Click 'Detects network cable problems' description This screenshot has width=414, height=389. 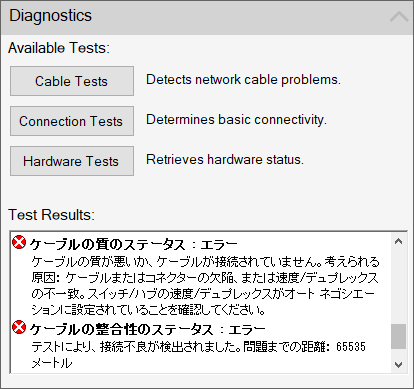[x=243, y=80]
